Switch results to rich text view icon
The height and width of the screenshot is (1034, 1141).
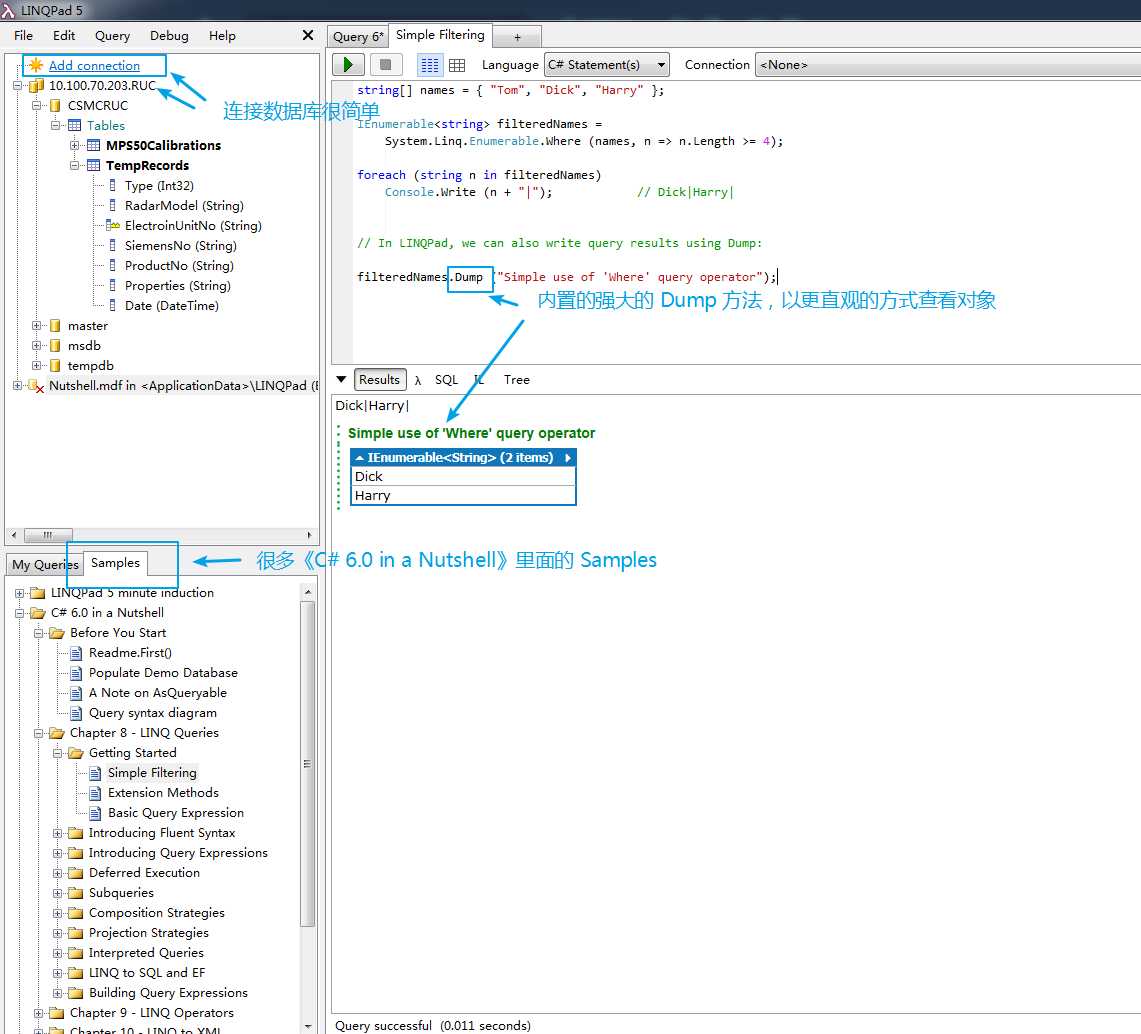429,65
